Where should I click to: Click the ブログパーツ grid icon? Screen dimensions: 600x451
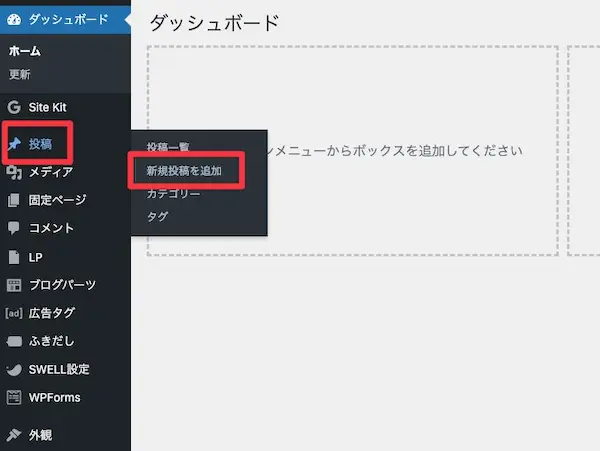[x=14, y=285]
